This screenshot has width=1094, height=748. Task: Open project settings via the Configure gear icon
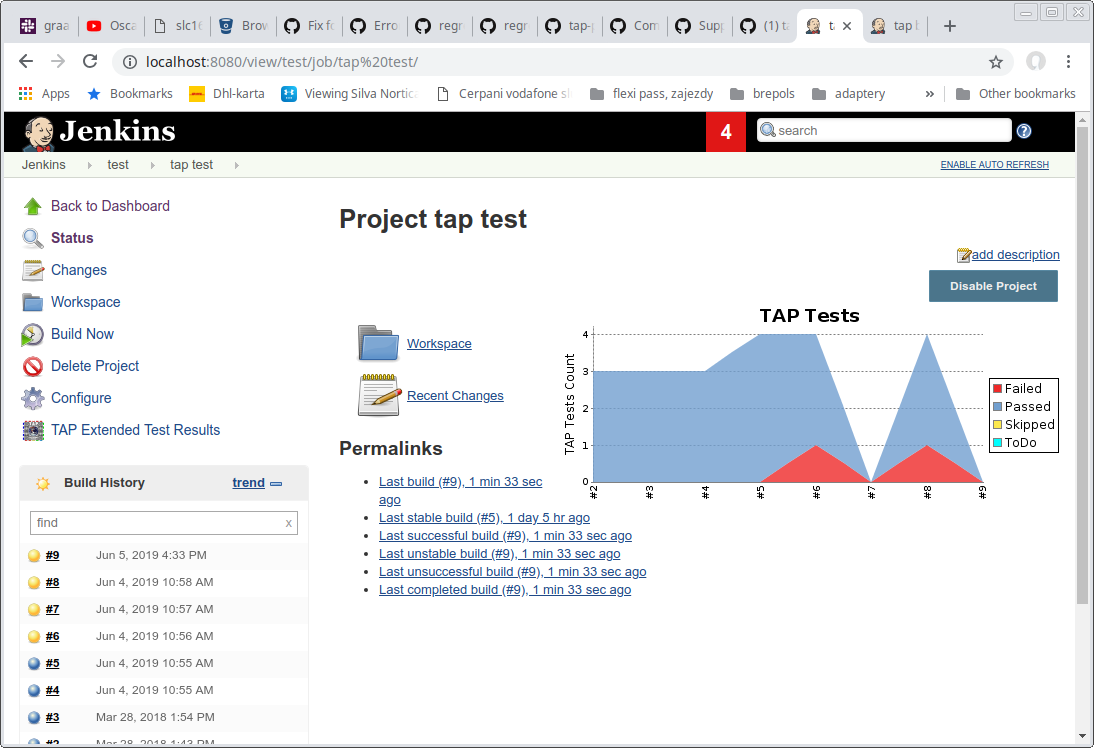pyautogui.click(x=32, y=398)
